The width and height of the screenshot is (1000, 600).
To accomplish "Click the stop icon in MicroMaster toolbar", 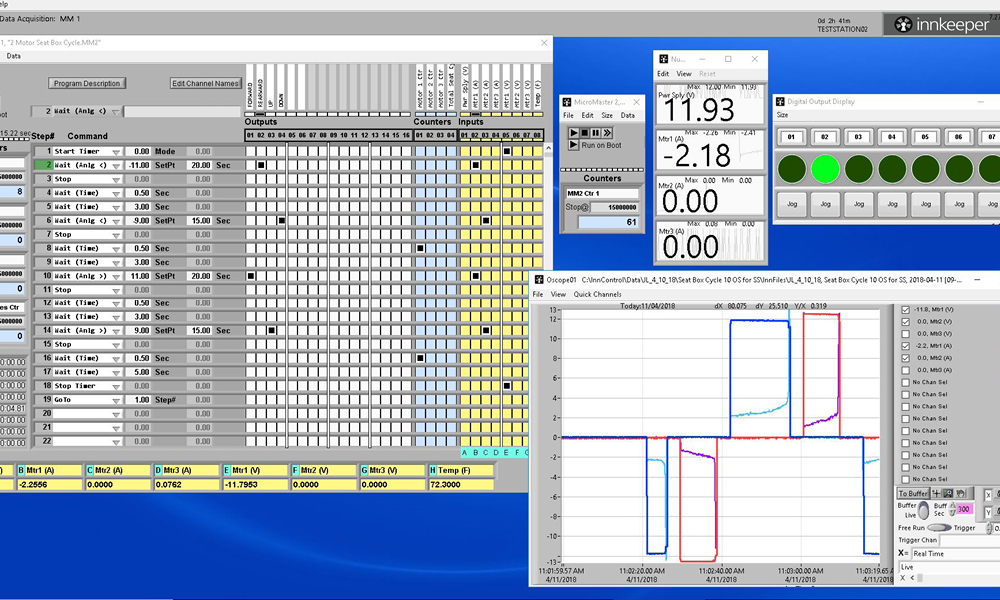I will (584, 132).
